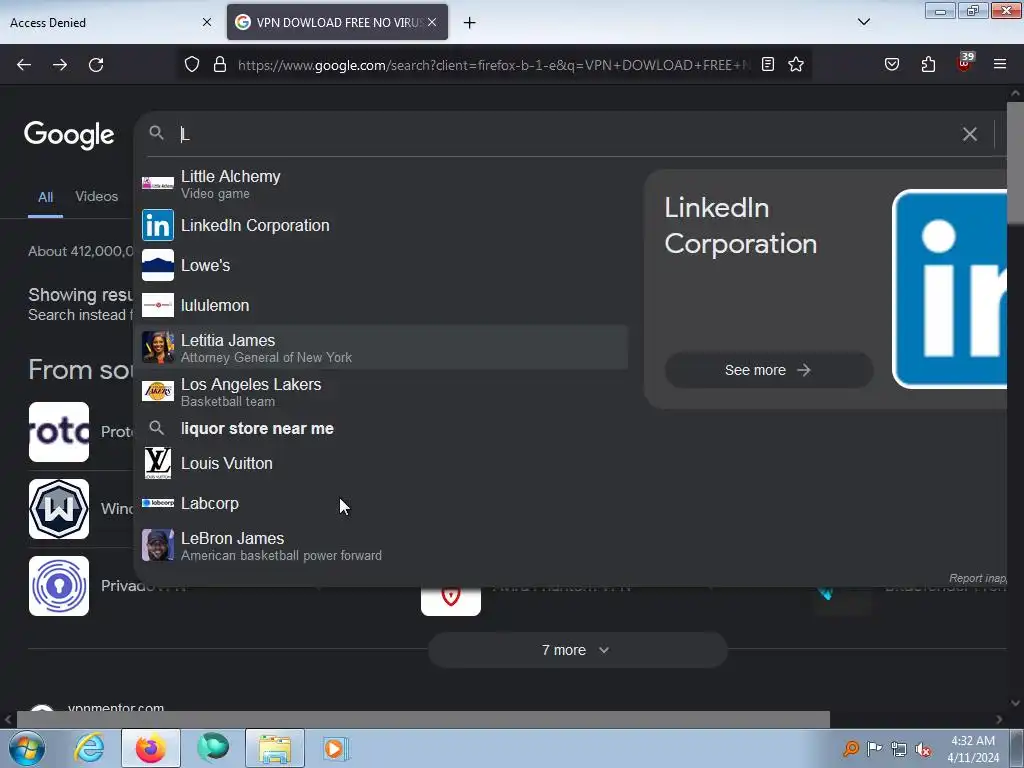Toggle reader view icon in address bar
The image size is (1024, 768).
768,65
